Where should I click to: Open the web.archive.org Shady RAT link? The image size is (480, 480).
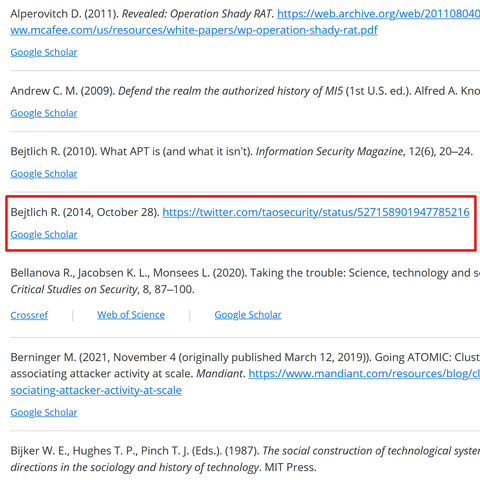point(378,14)
